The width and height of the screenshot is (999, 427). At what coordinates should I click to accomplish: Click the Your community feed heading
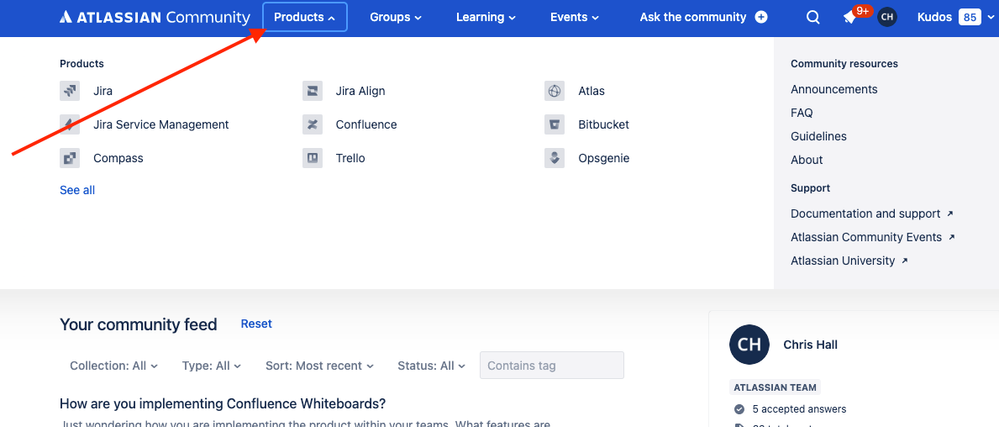(138, 324)
